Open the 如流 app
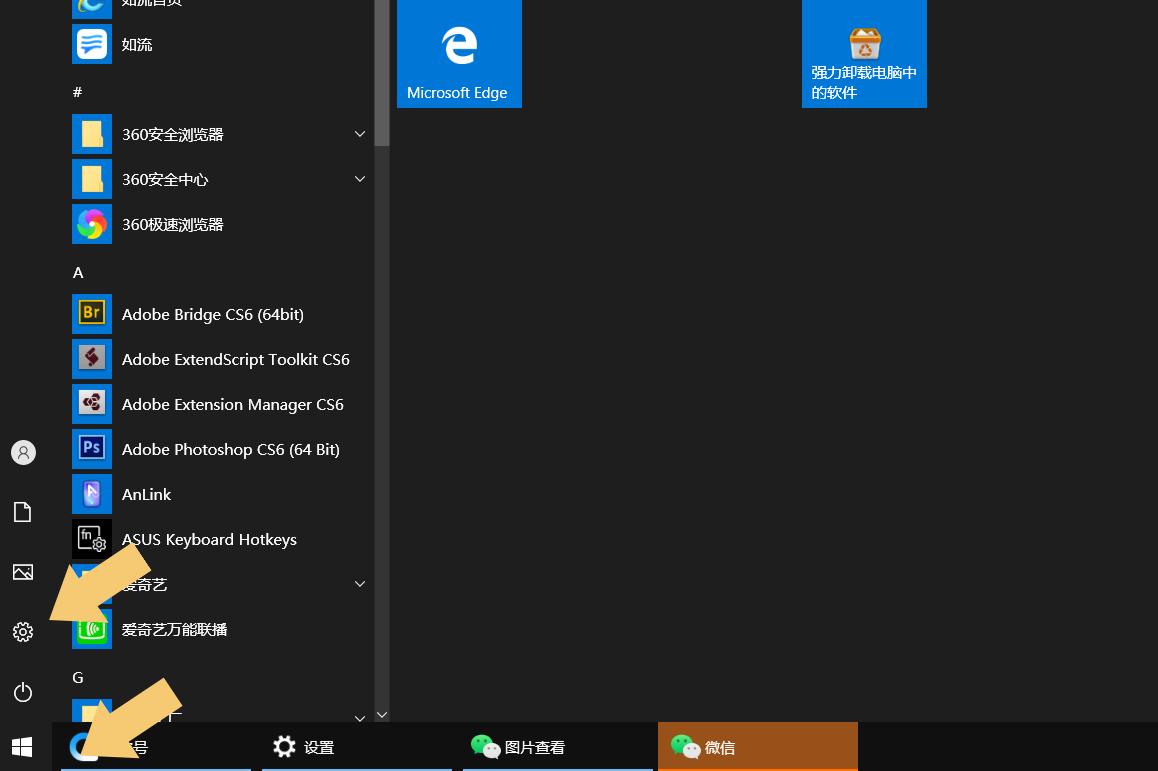Screen dimensions: 1158x771 tap(136, 44)
